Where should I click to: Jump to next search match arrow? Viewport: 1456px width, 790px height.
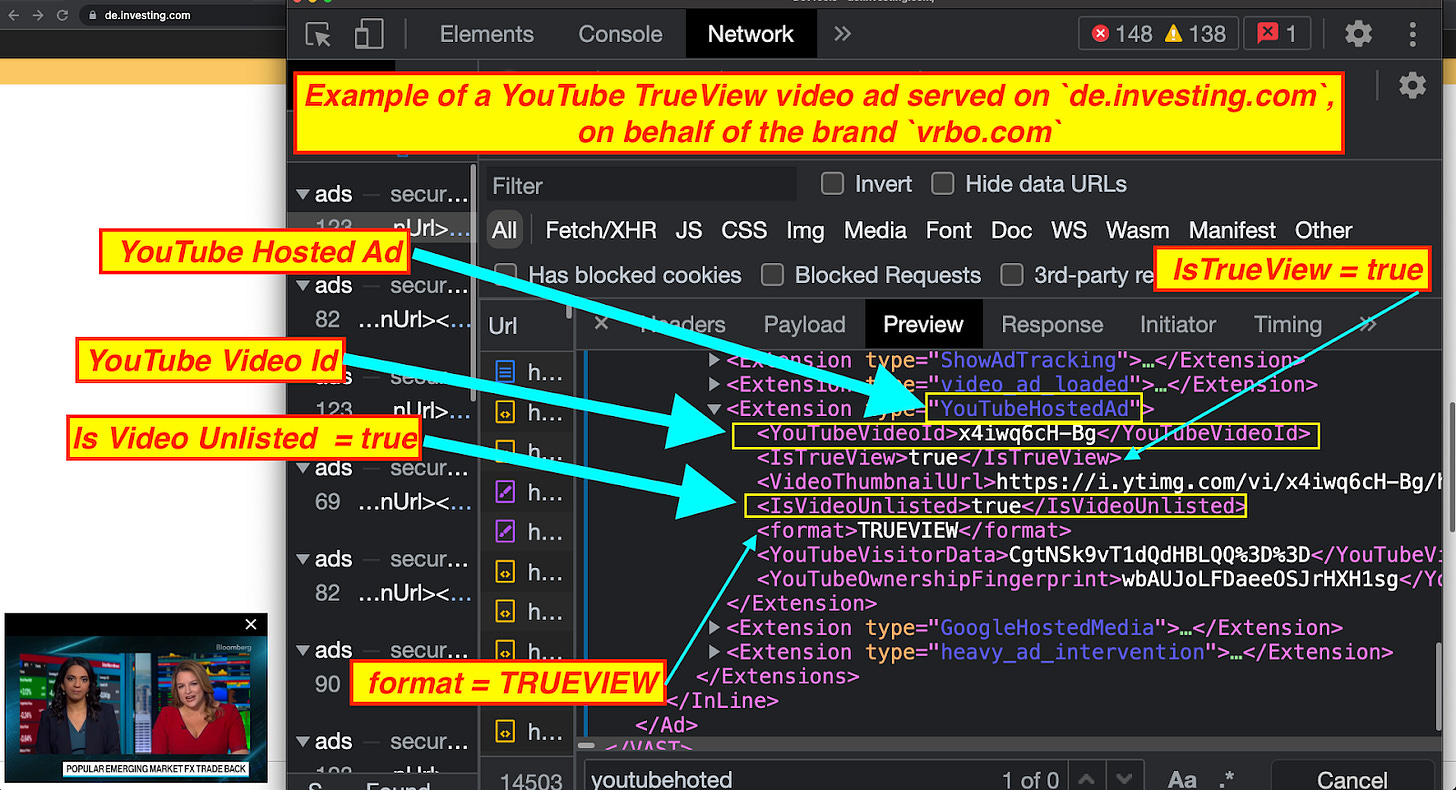coord(1125,779)
